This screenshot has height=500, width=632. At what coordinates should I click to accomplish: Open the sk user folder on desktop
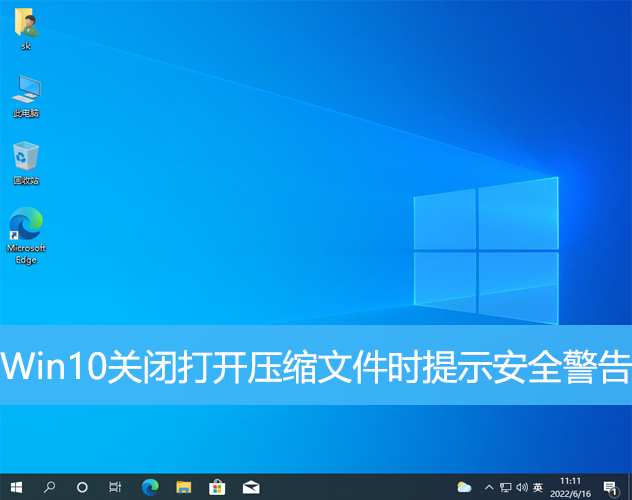[26, 27]
